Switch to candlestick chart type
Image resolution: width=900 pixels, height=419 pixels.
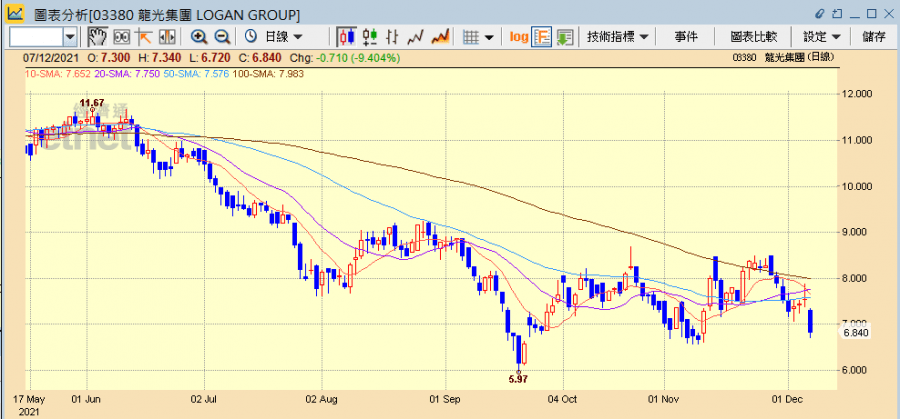(x=347, y=36)
